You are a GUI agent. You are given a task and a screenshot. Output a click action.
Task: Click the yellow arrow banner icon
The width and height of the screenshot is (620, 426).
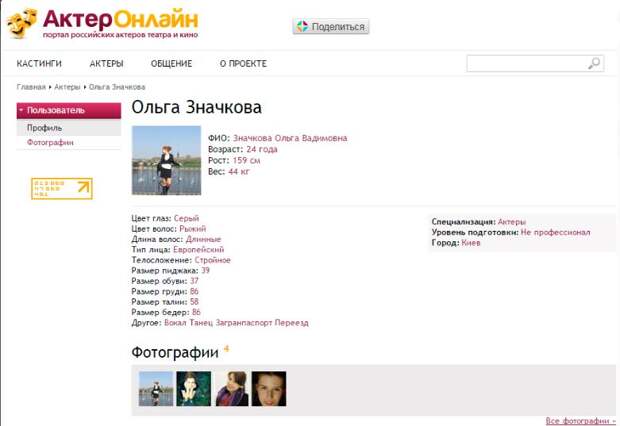tap(62, 188)
